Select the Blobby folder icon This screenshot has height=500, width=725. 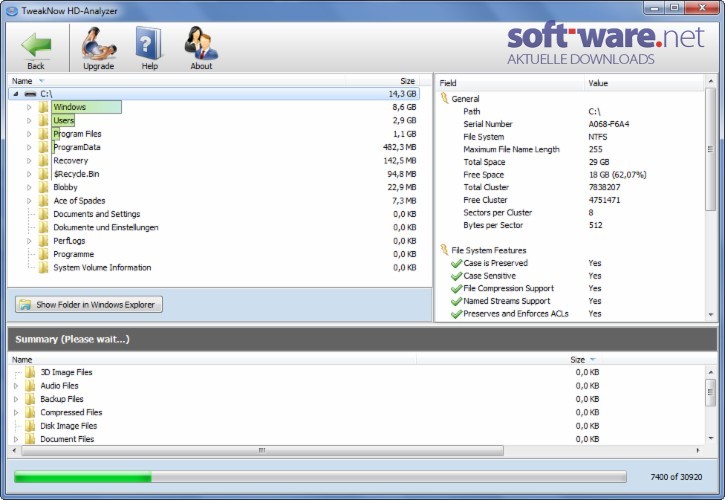[x=43, y=187]
